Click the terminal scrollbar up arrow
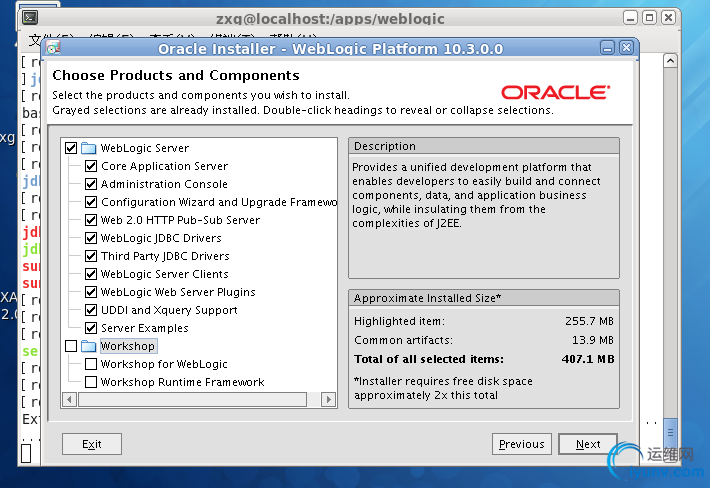Viewport: 710px width, 488px height. pyautogui.click(x=670, y=61)
